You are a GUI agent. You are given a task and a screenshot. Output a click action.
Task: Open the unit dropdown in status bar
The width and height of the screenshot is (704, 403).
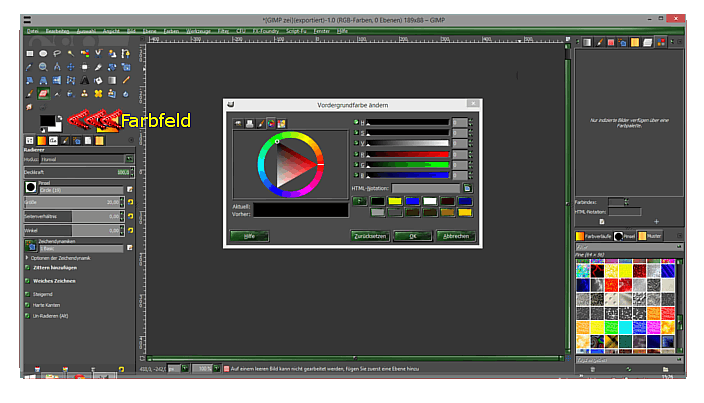tap(185, 368)
